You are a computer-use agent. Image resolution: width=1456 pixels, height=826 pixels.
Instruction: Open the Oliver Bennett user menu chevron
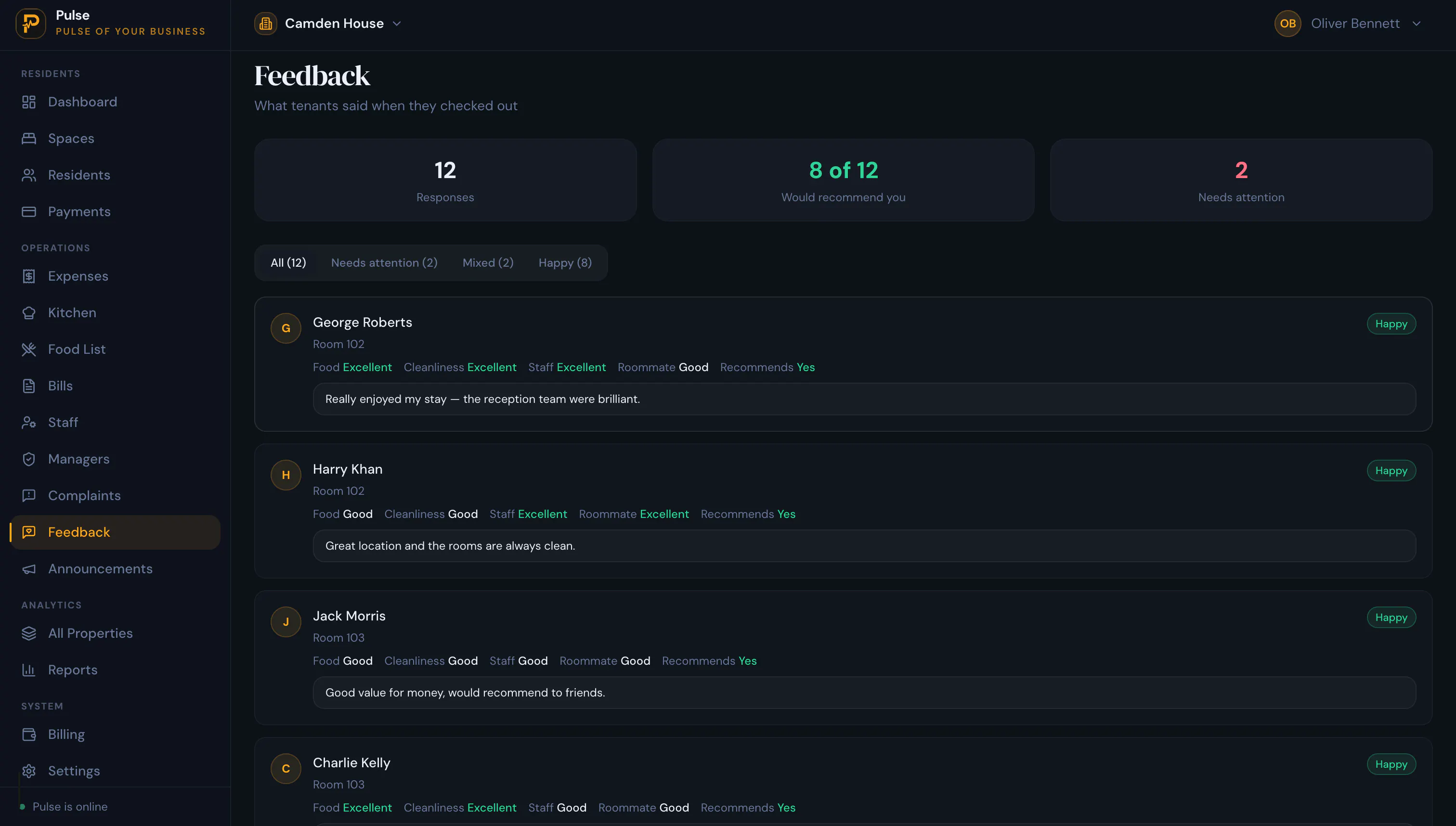click(x=1417, y=24)
